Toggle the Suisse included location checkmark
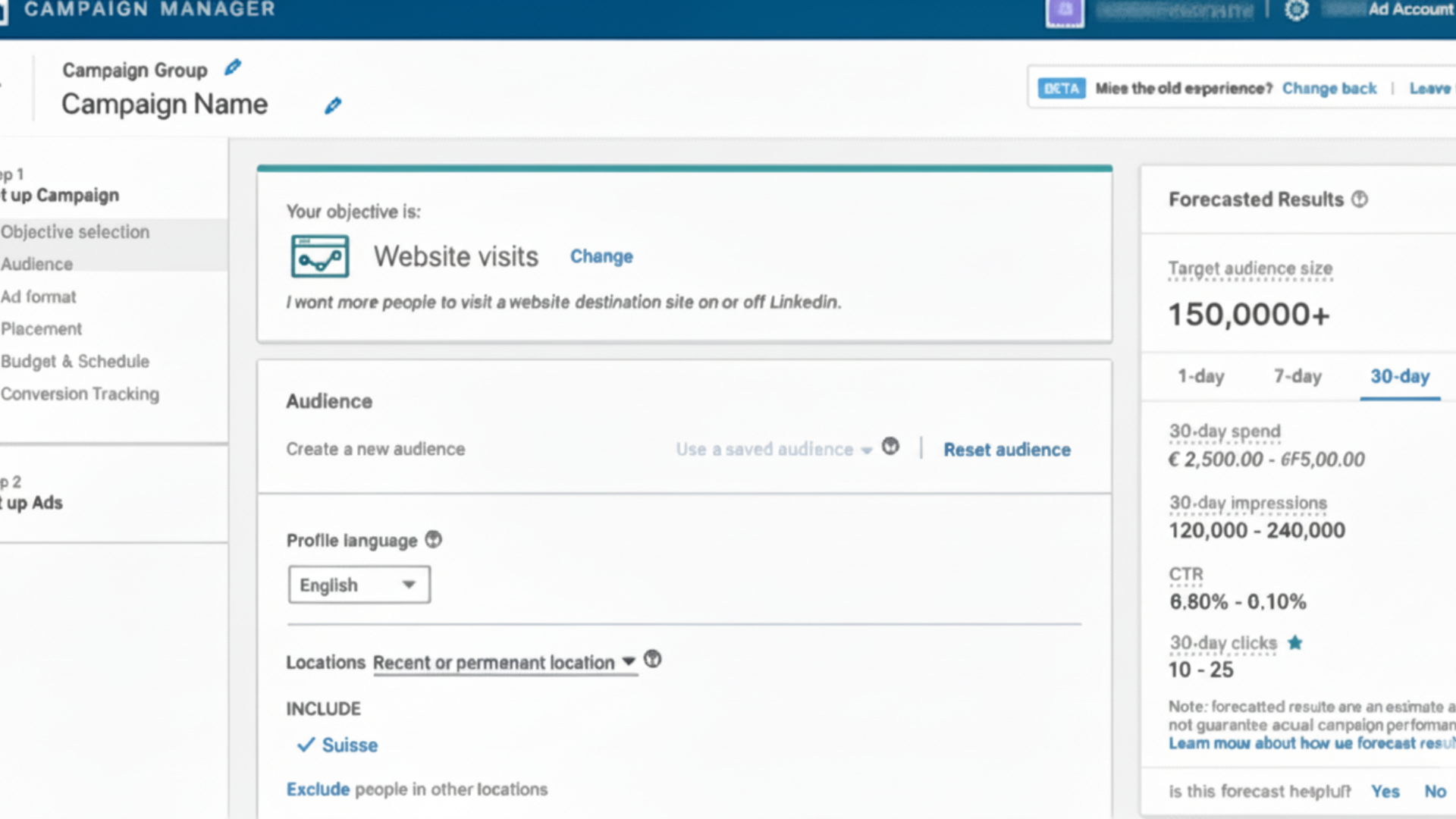1456x819 pixels. tap(306, 745)
